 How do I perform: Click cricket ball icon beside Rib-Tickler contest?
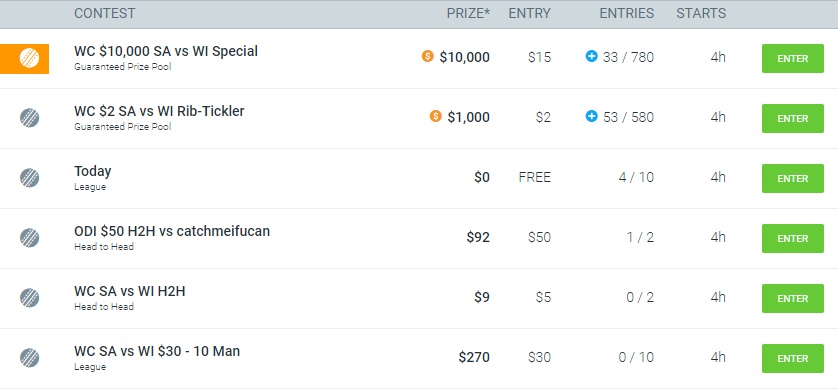pos(29,118)
